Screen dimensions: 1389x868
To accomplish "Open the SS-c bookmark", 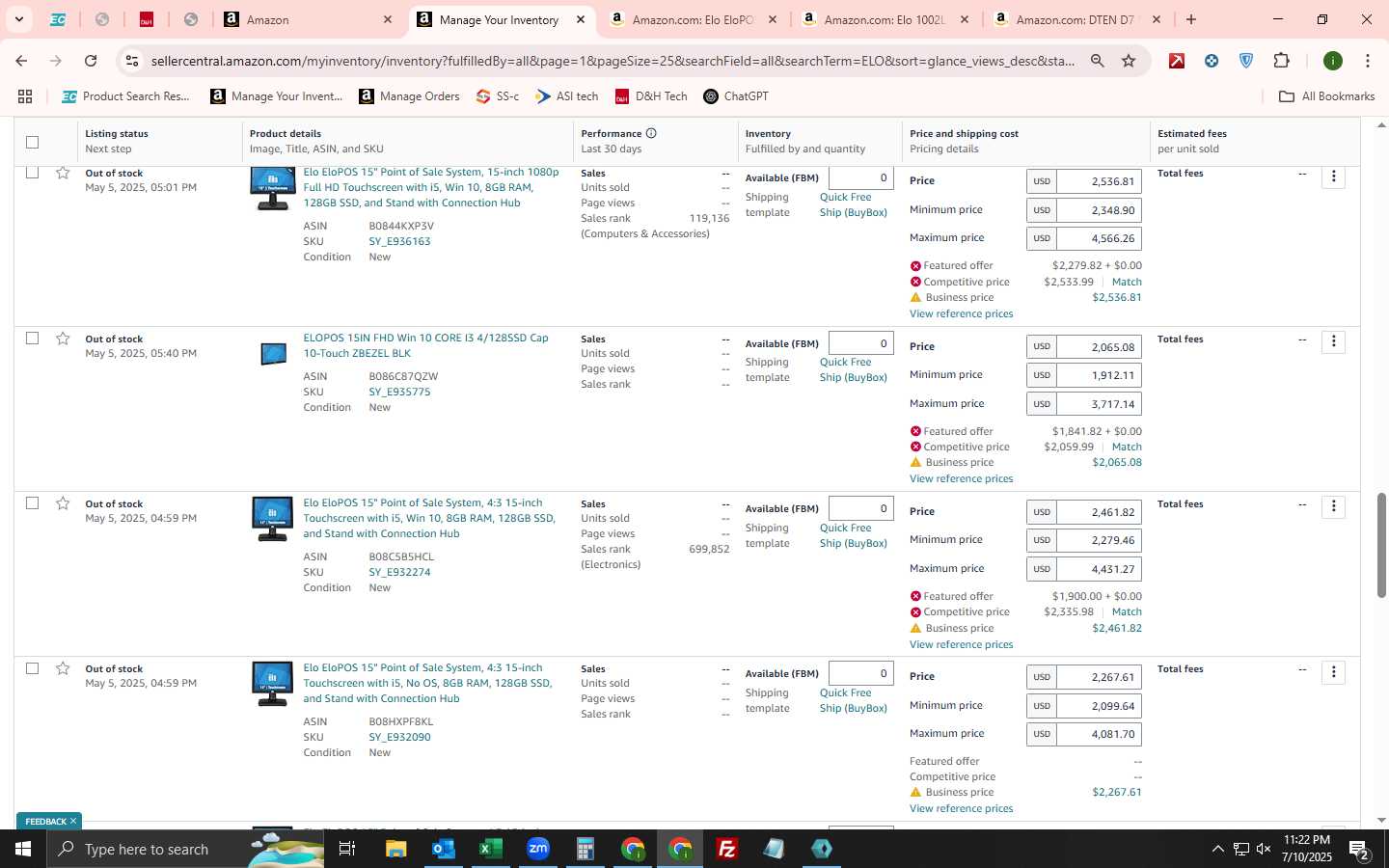I will (x=497, y=96).
